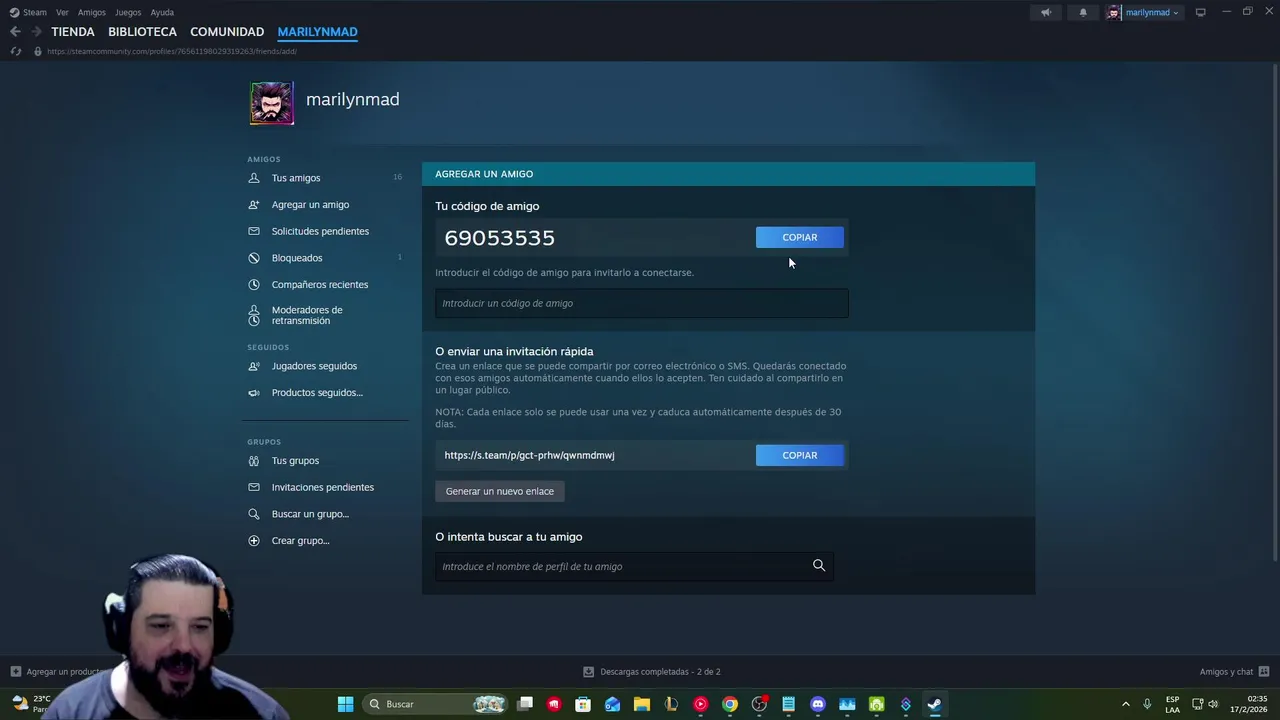Click the Buscar un grupo magnifier icon
Image resolution: width=1280 pixels, height=720 pixels.
coord(253,514)
